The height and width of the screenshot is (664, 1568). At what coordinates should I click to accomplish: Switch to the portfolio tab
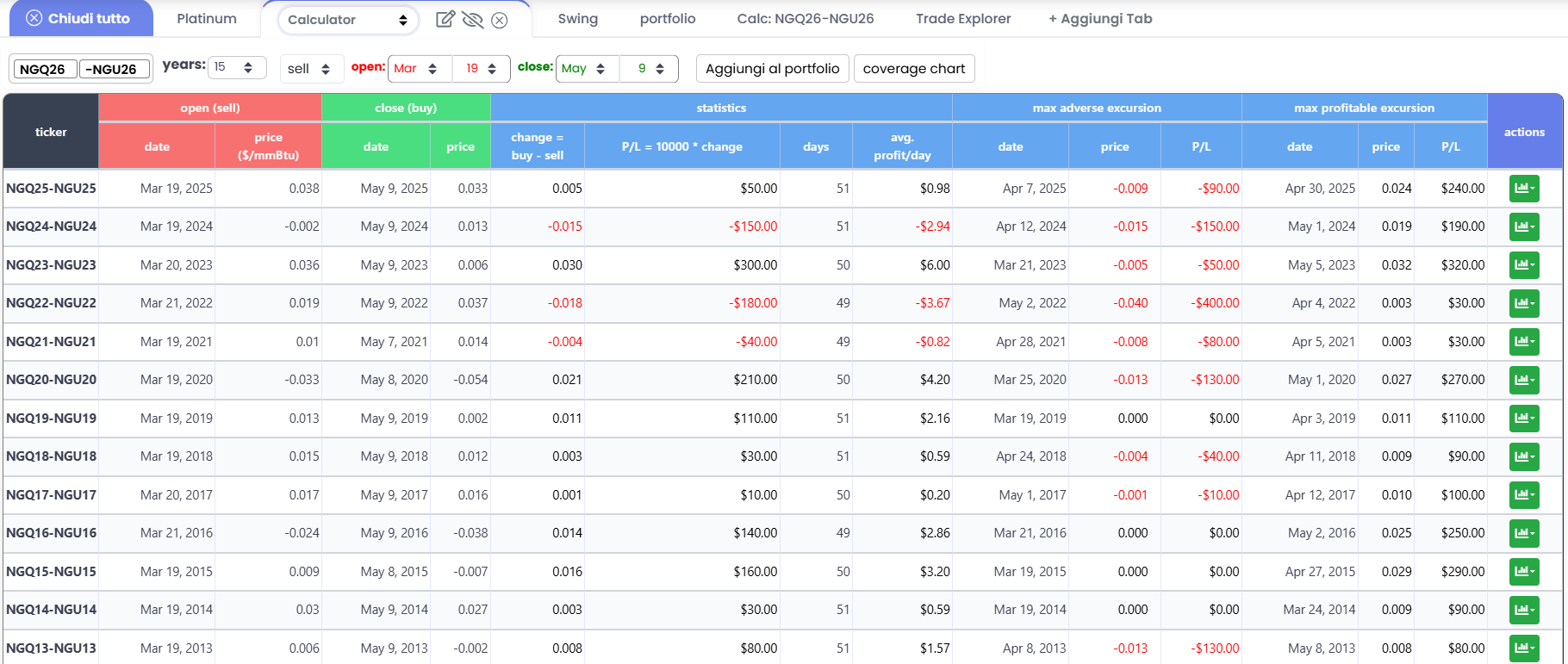[668, 19]
